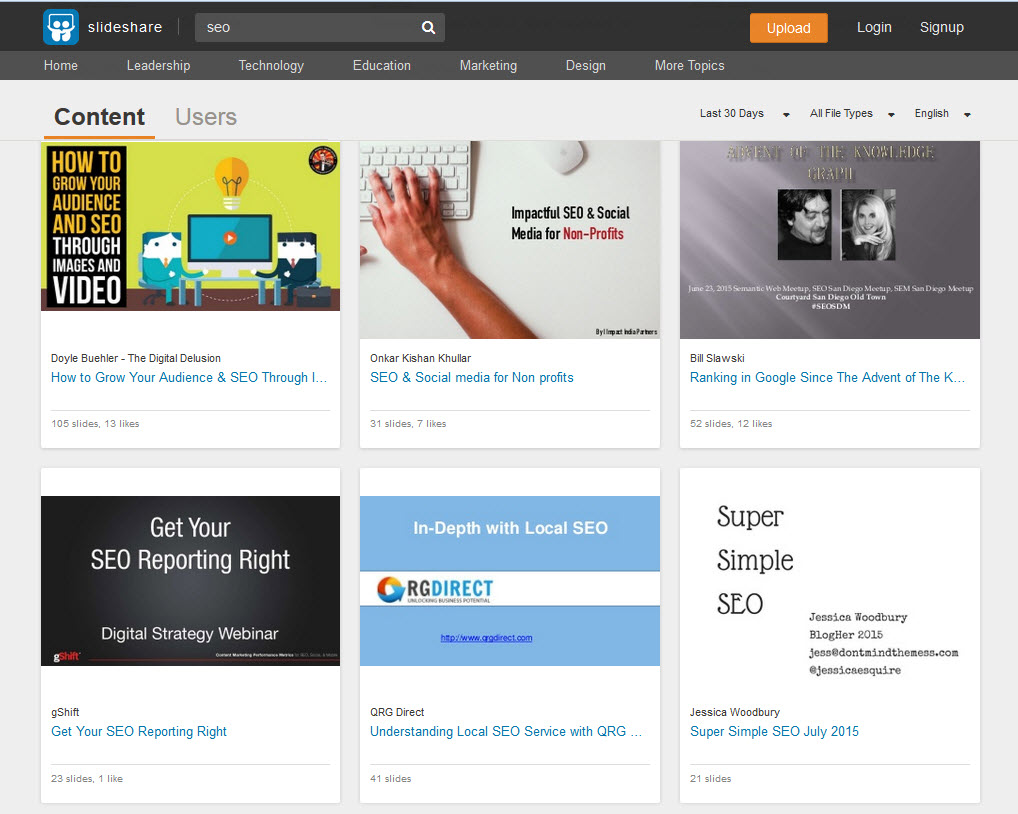Screen dimensions: 1018x814
Task: Open Get Your SEO Reporting Right thumbnail
Action: coord(190,581)
